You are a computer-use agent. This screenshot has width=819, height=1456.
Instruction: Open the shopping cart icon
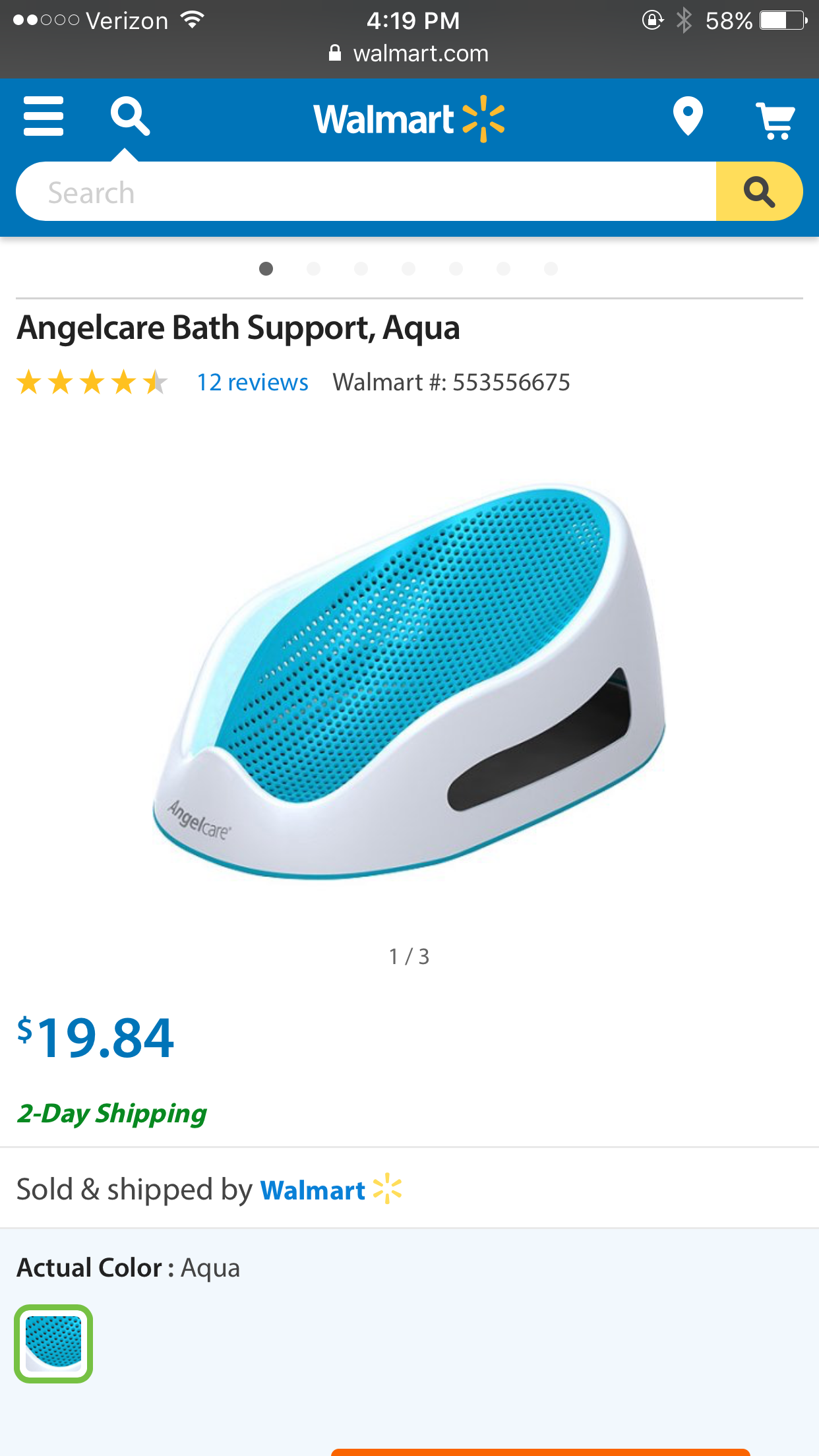(775, 121)
